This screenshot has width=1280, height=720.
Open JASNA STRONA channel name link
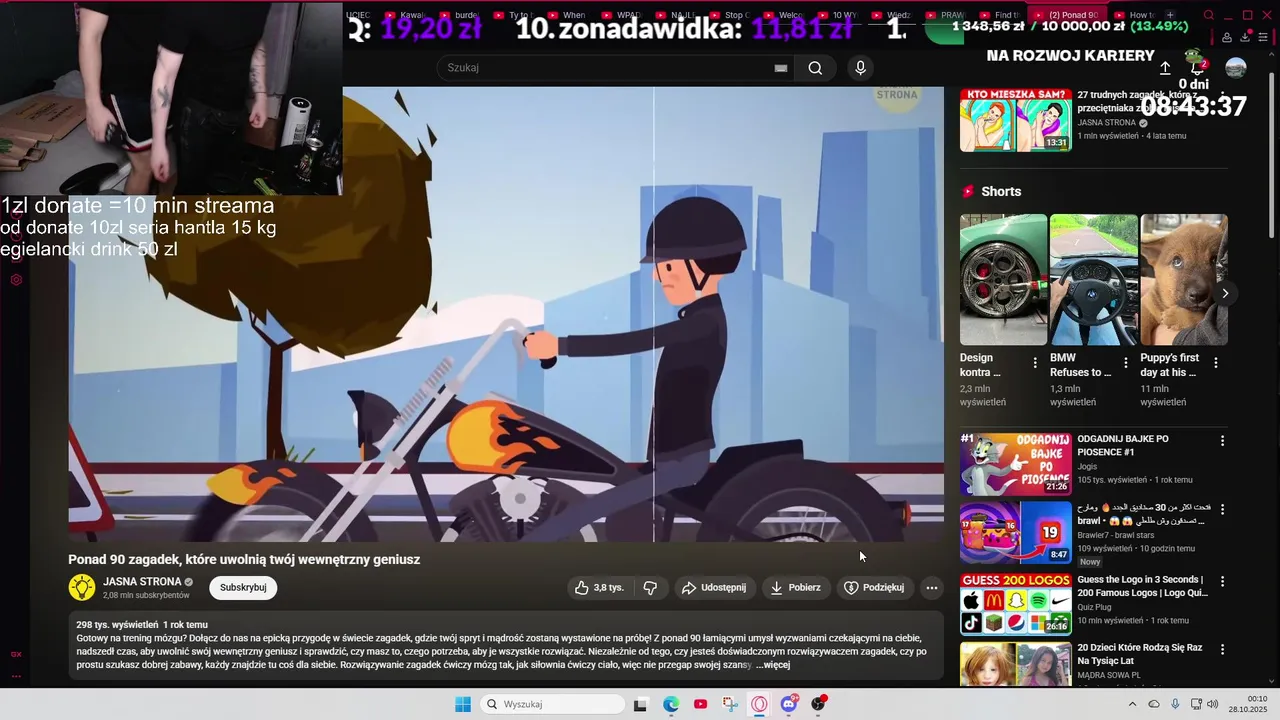click(x=142, y=582)
